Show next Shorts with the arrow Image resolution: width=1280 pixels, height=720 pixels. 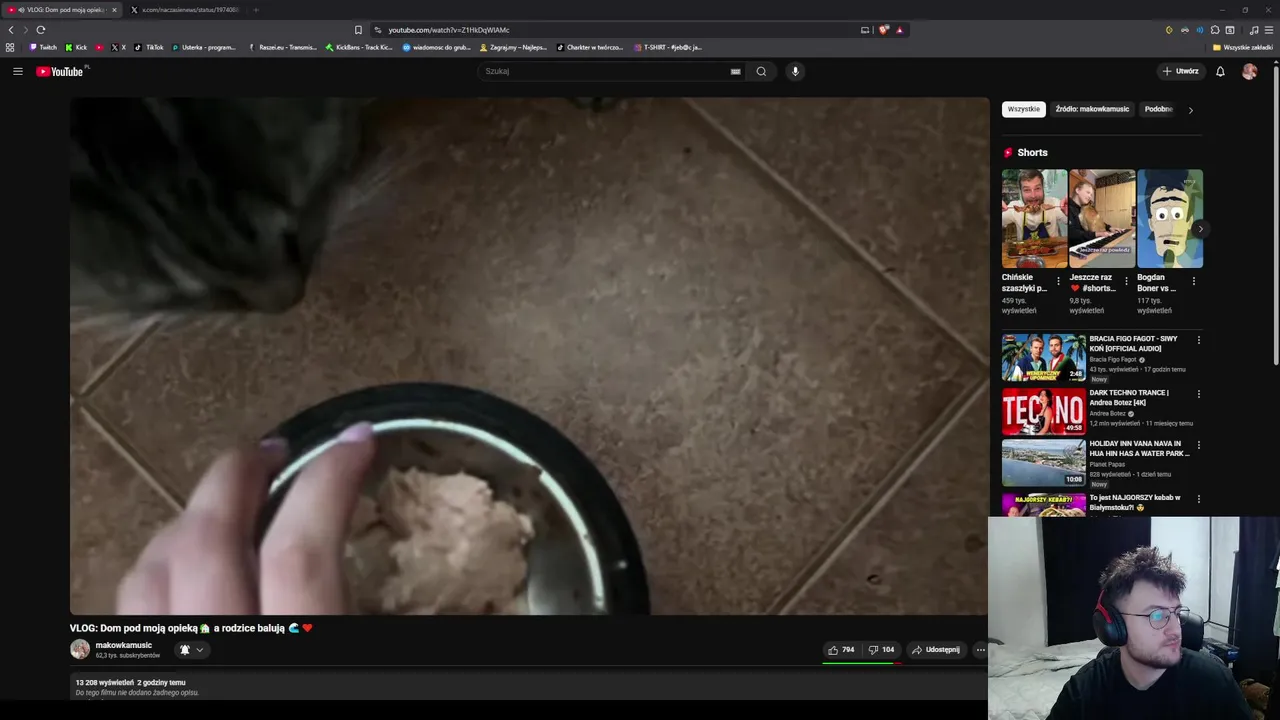click(1200, 229)
